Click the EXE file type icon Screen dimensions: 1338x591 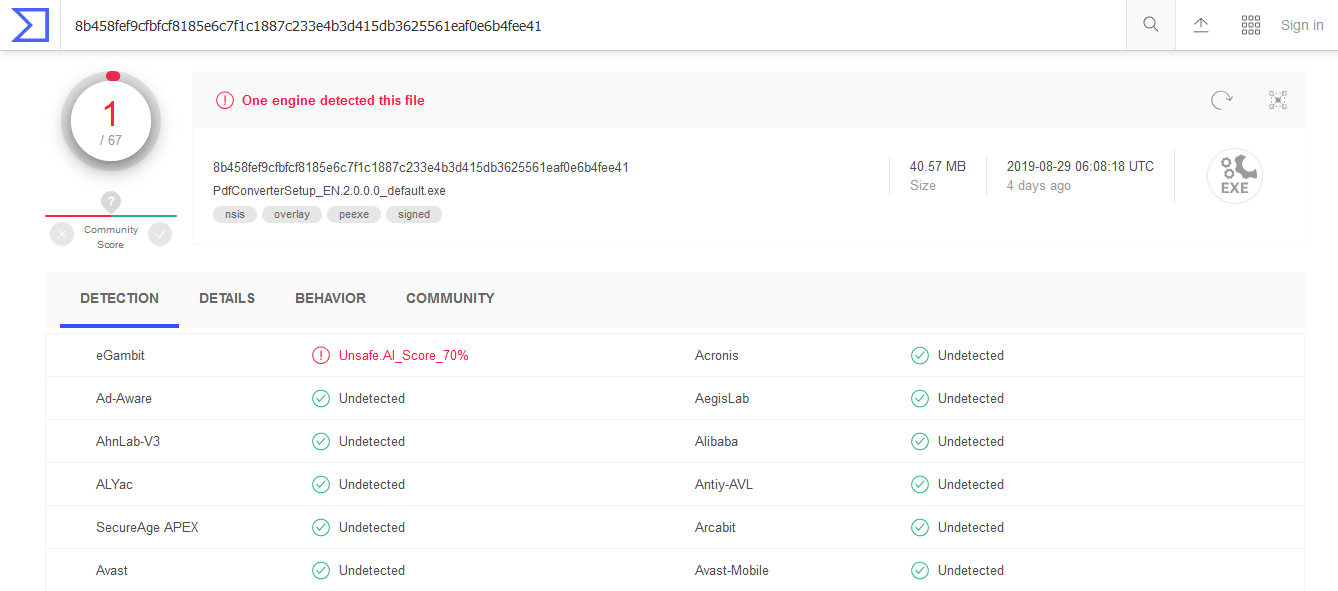click(x=1235, y=176)
